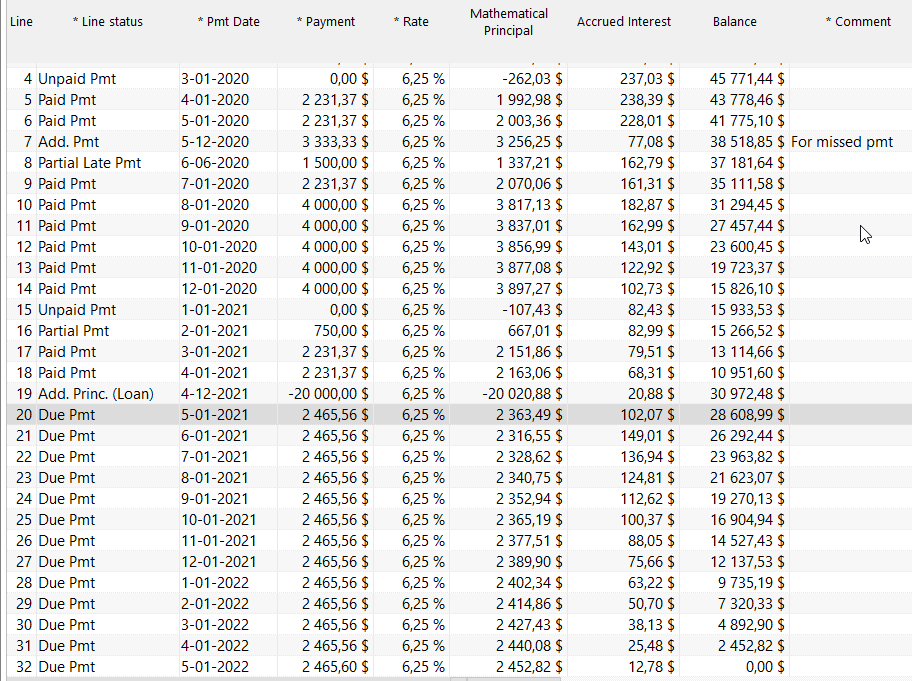Select the 'Partial Late Pmt' status cell
Screen dimensions: 912x681
pyautogui.click(x=108, y=163)
